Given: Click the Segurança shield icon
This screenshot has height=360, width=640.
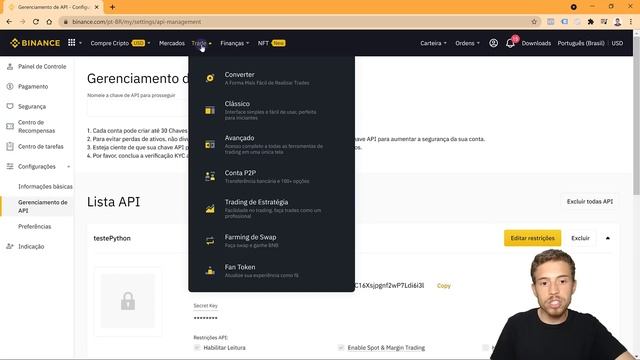Looking at the screenshot, I should pyautogui.click(x=10, y=106).
